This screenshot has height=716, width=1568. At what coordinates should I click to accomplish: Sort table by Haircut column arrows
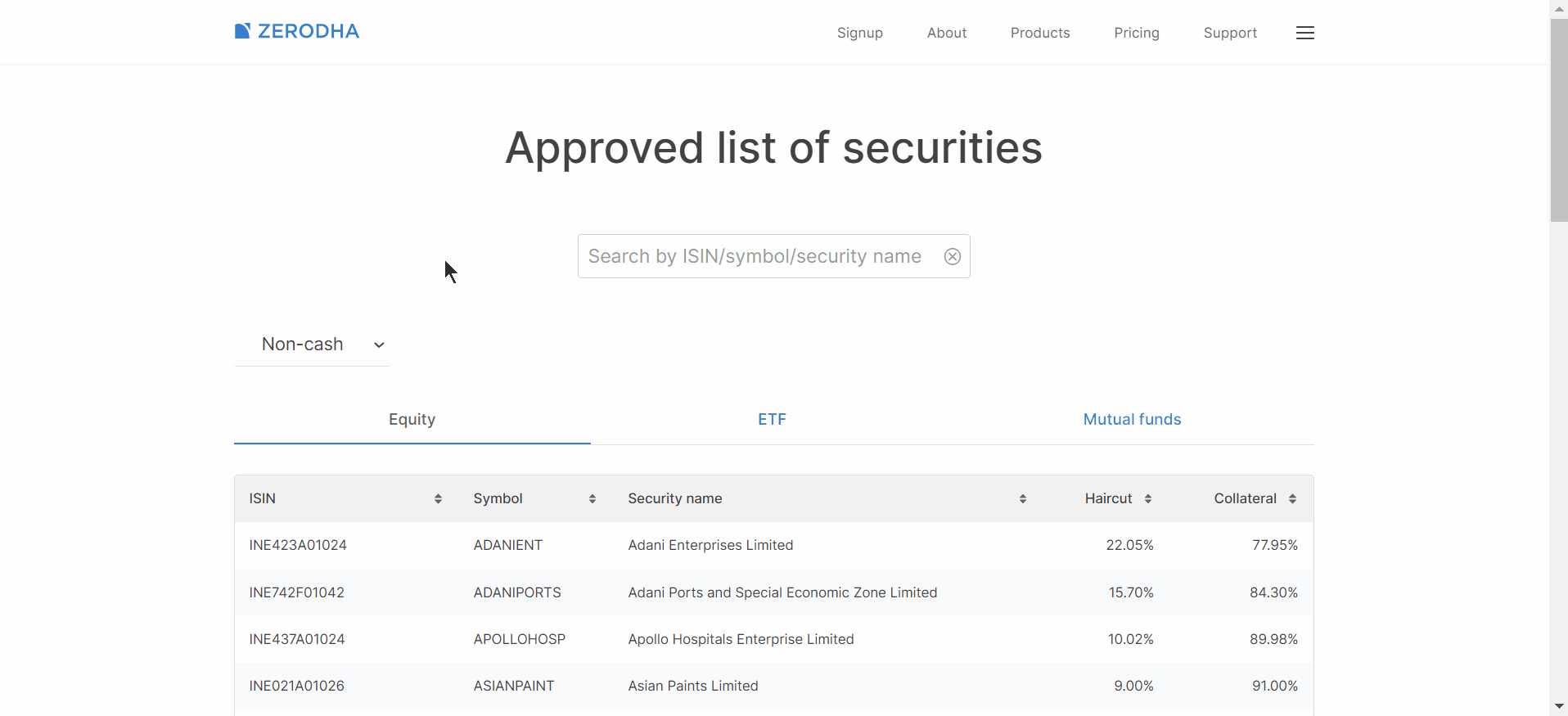coord(1148,498)
